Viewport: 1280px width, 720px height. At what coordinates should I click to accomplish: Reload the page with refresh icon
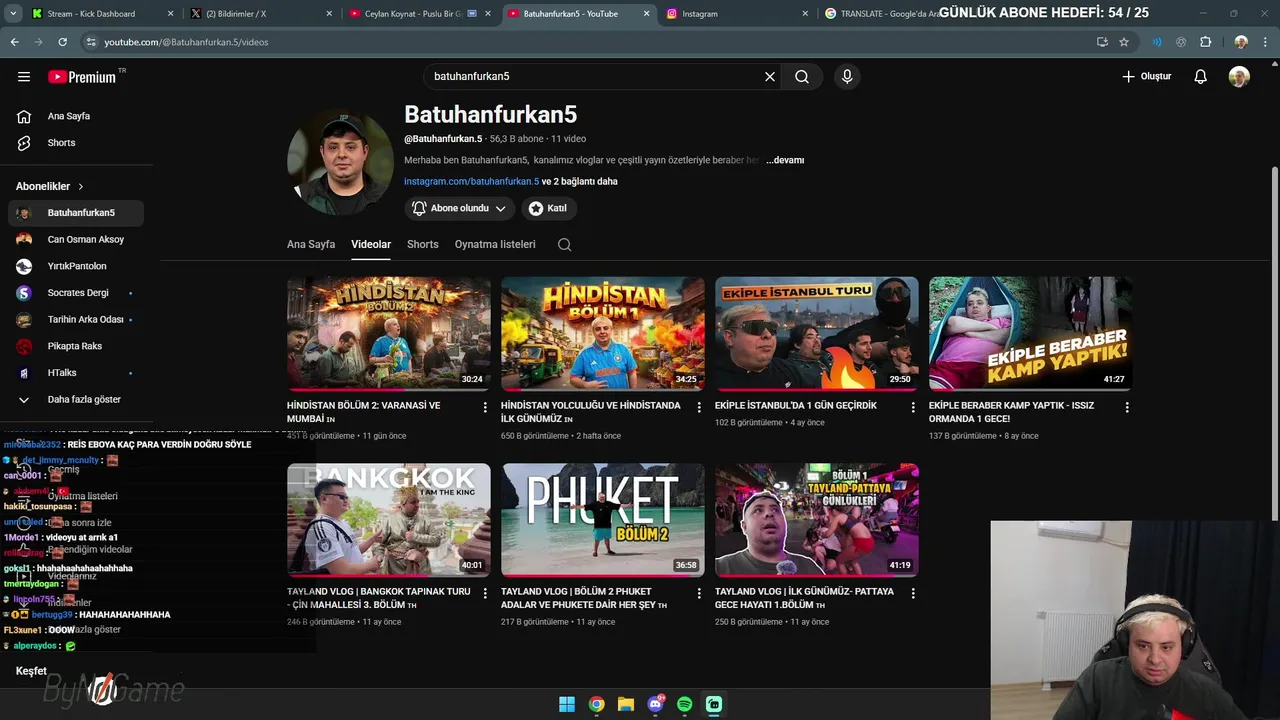(x=62, y=42)
